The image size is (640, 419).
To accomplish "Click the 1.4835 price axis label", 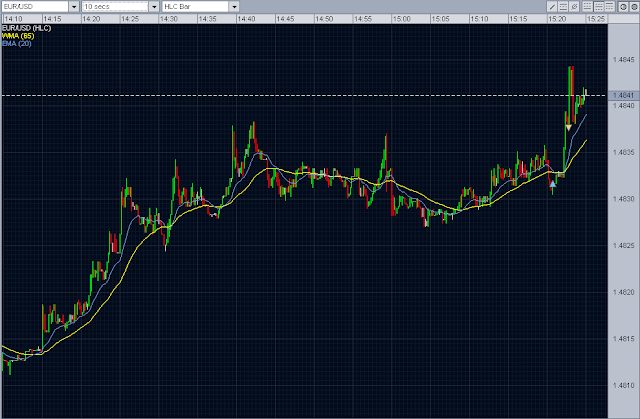I will pyautogui.click(x=623, y=152).
